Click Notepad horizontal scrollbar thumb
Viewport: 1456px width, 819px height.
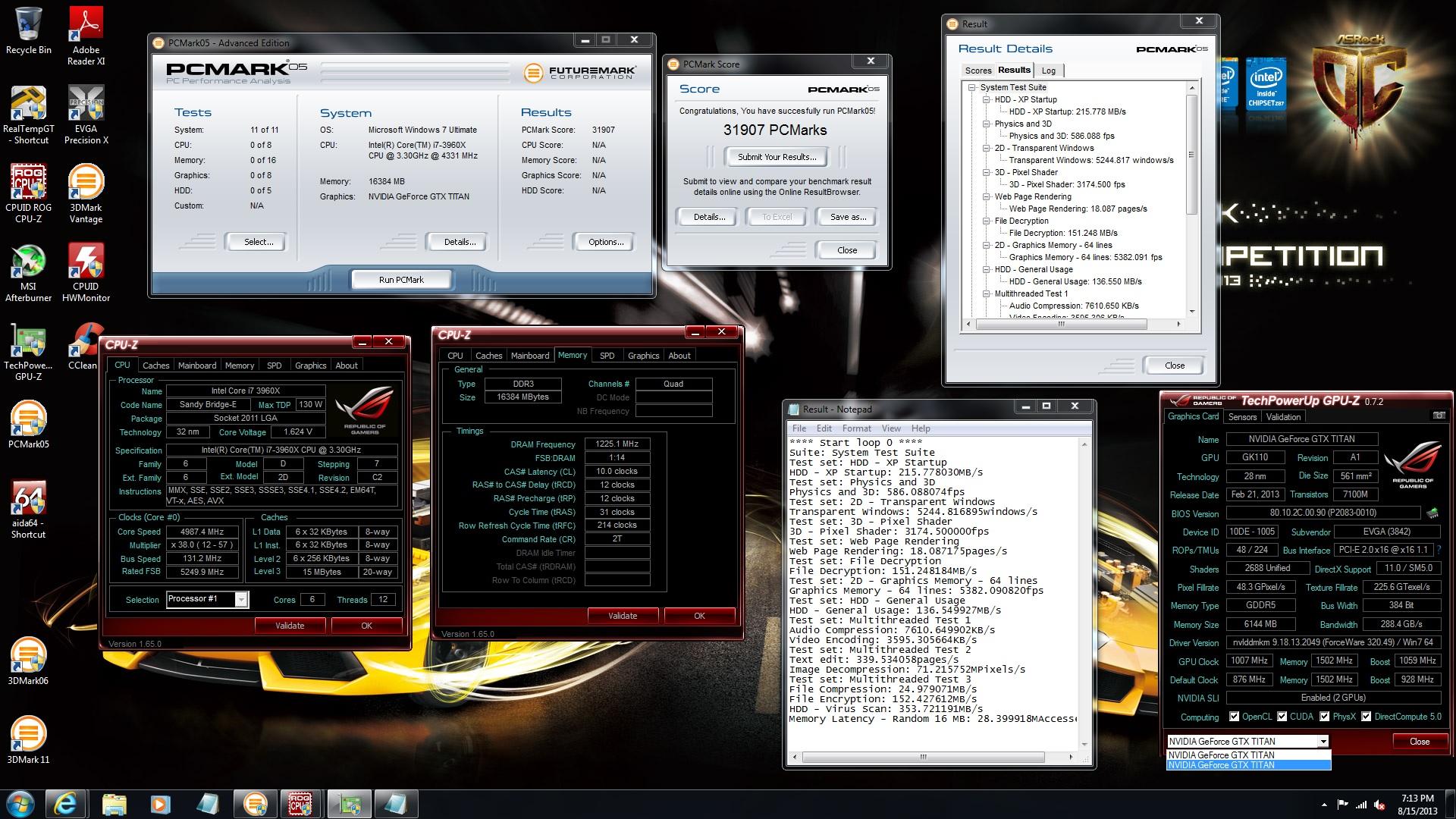tap(924, 757)
